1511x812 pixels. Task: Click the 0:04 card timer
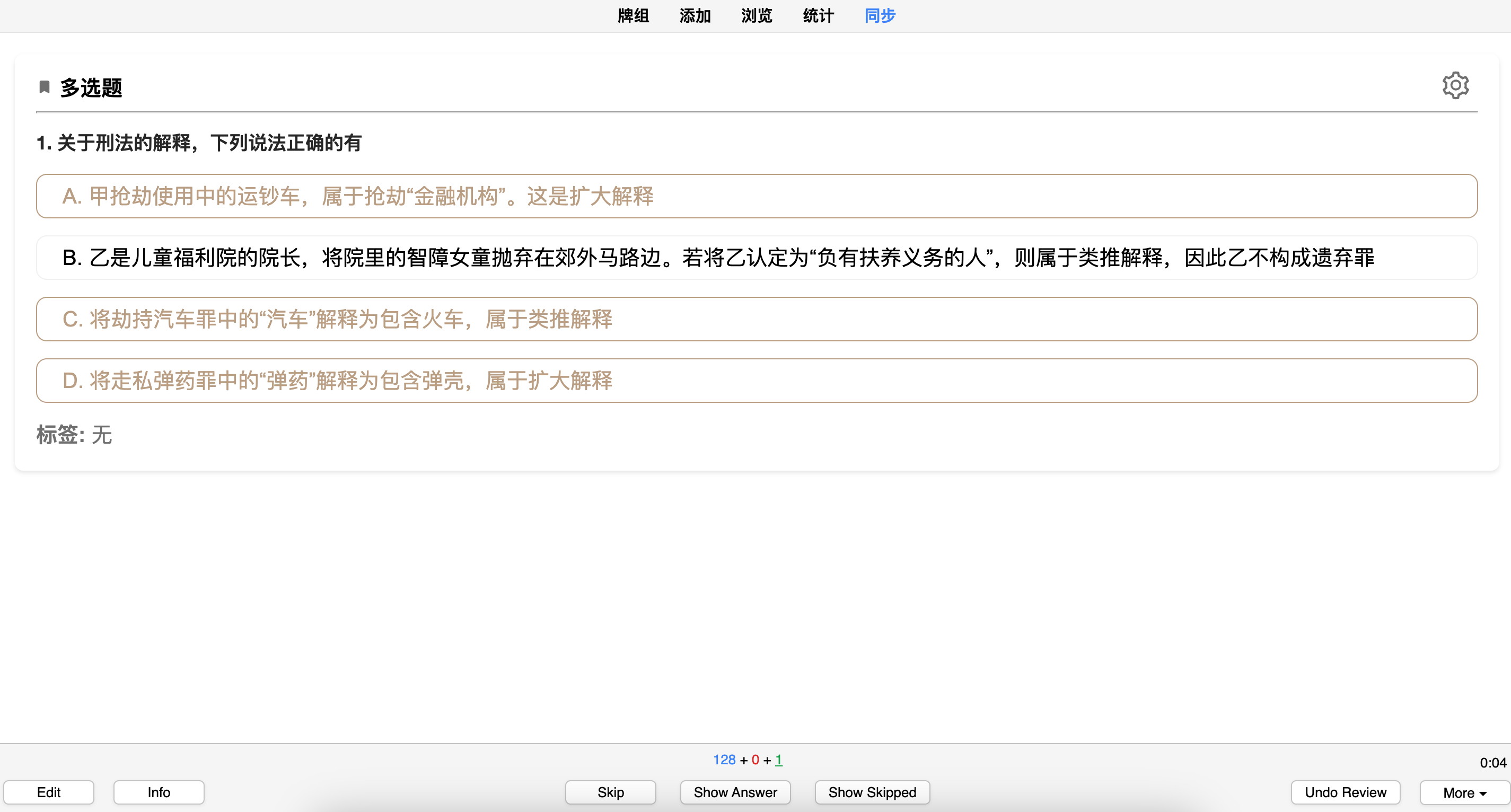(1492, 763)
